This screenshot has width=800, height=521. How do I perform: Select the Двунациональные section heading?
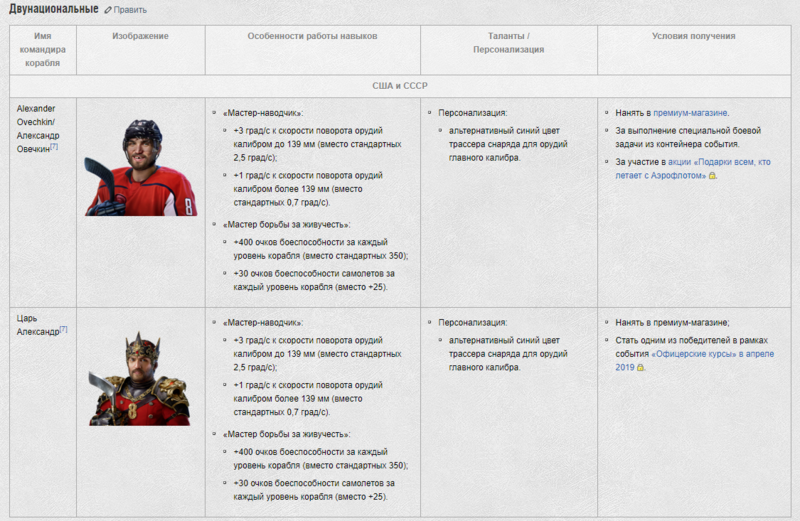pyautogui.click(x=54, y=9)
